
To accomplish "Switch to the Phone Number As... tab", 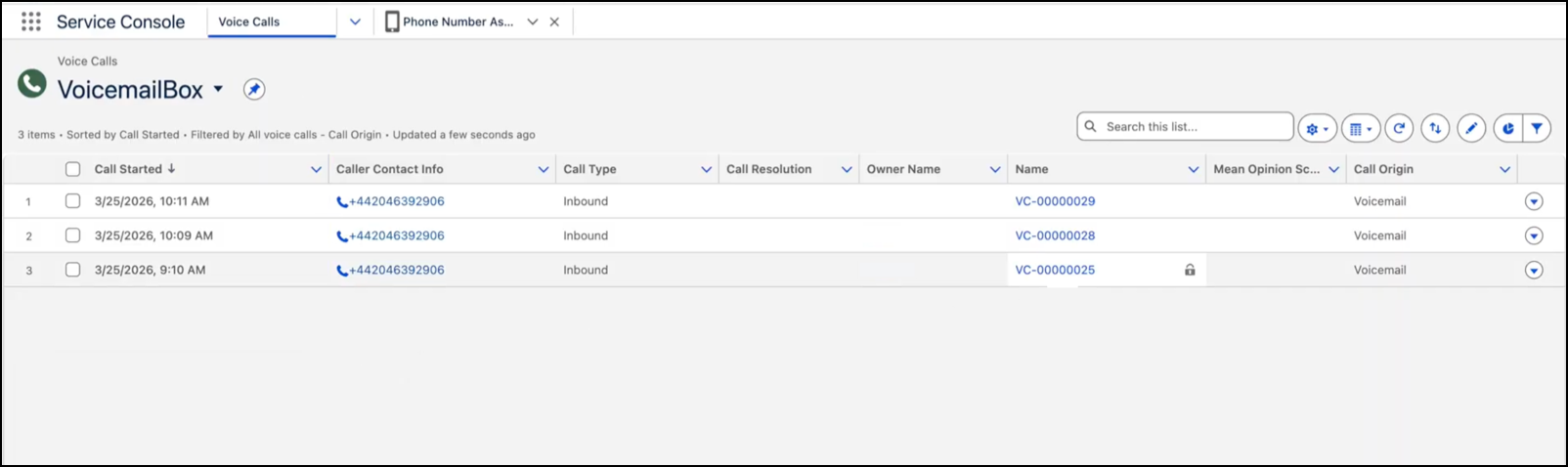I will click(x=457, y=21).
